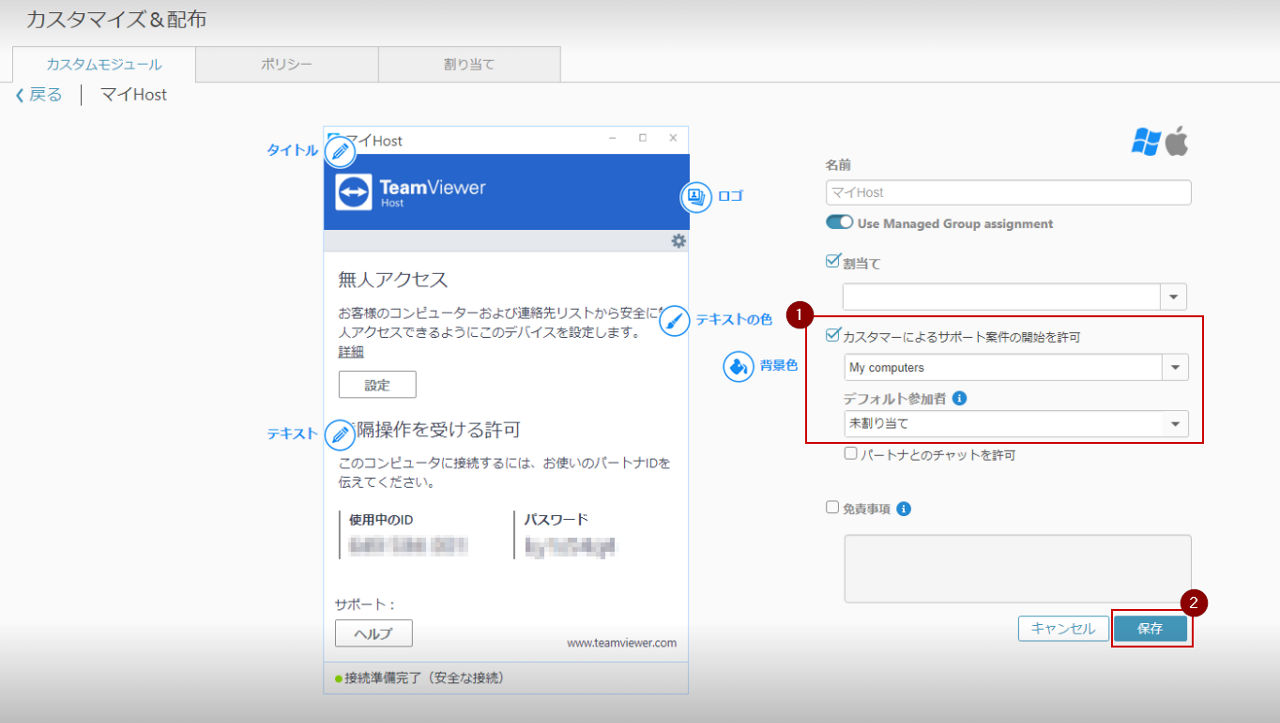Uncheck カスタマーによるサポート案件の開始を許可 checkbox
The height and width of the screenshot is (723, 1280).
point(833,336)
